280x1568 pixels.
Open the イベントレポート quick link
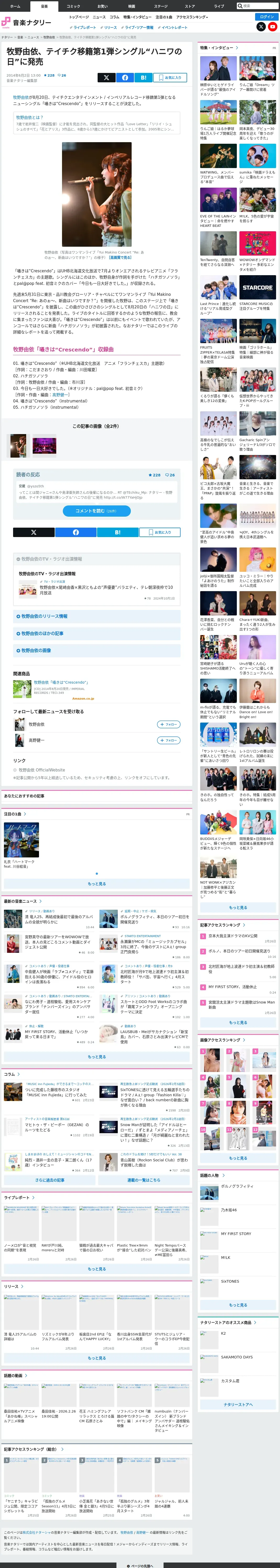[173, 27]
